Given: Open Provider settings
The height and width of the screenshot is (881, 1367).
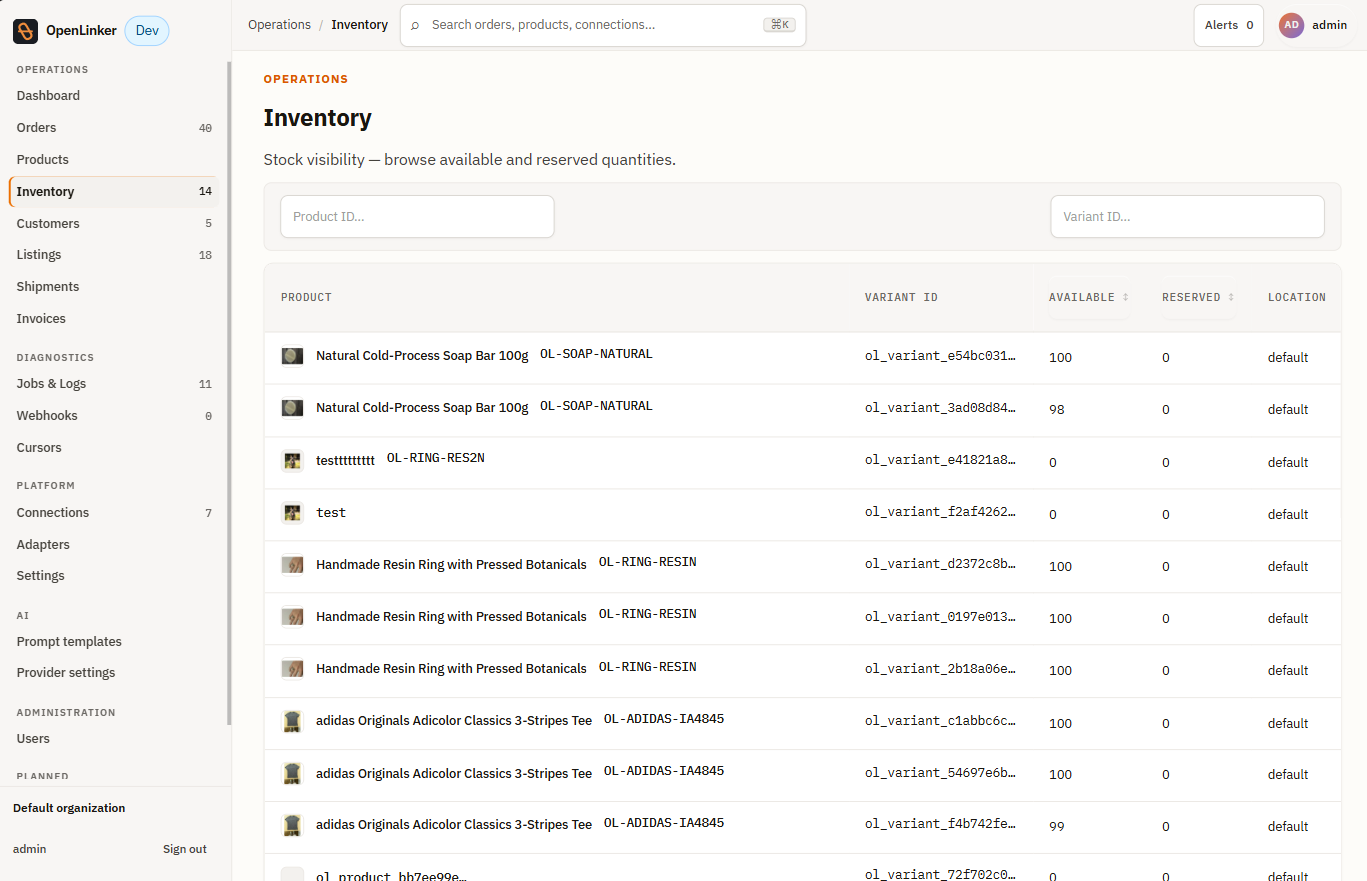Looking at the screenshot, I should tap(114, 673).
